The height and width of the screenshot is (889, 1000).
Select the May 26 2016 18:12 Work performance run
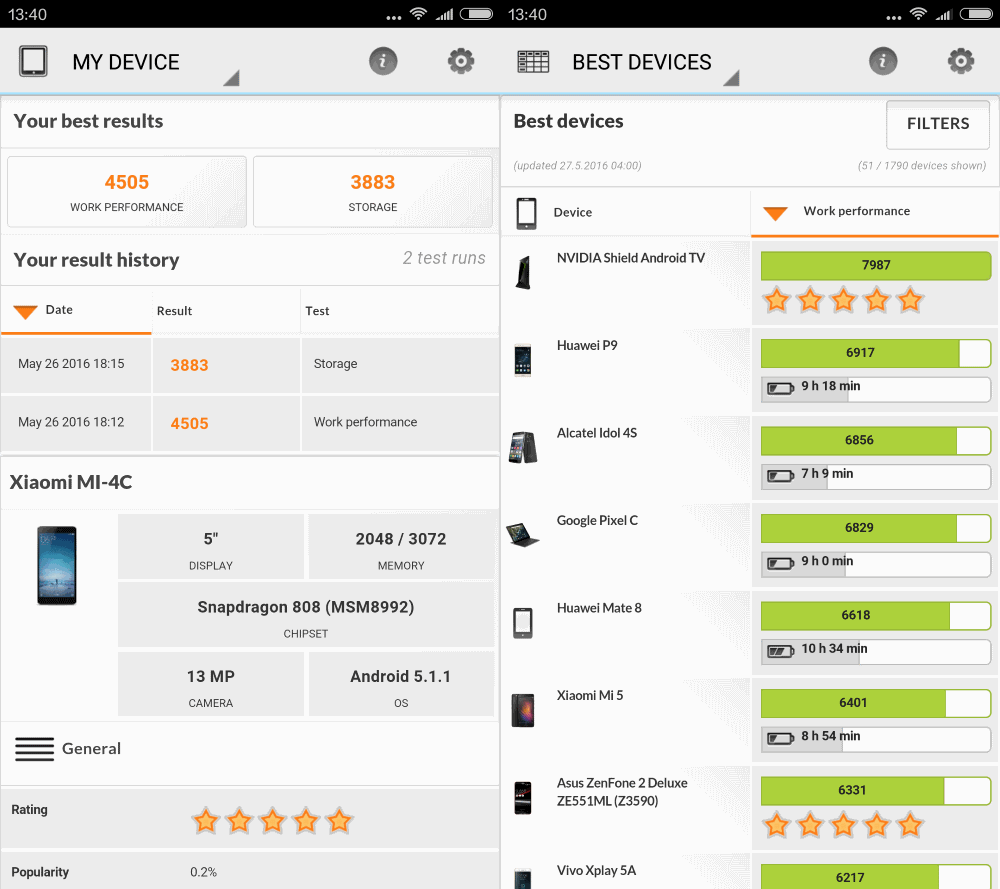click(250, 423)
